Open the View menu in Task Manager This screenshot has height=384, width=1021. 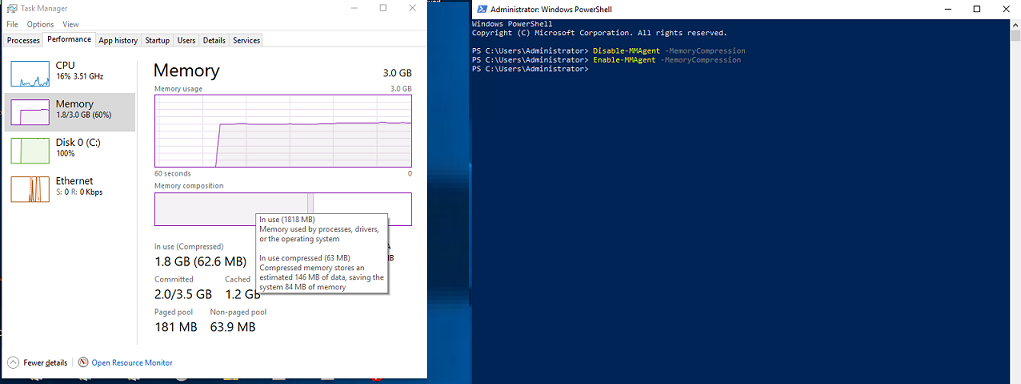coord(70,24)
